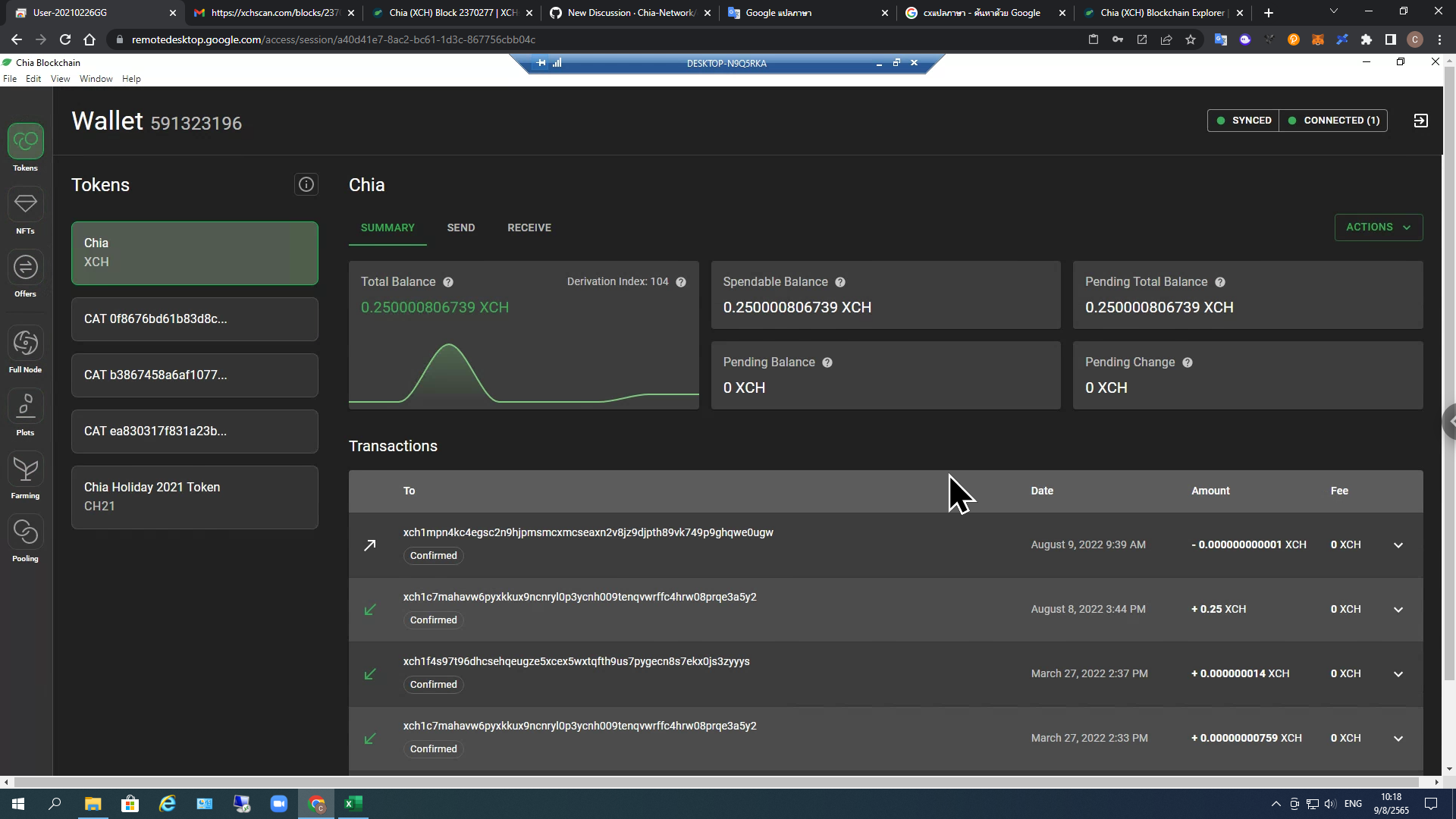Click the Tokens info icon
The height and width of the screenshot is (819, 1456).
pyautogui.click(x=306, y=184)
